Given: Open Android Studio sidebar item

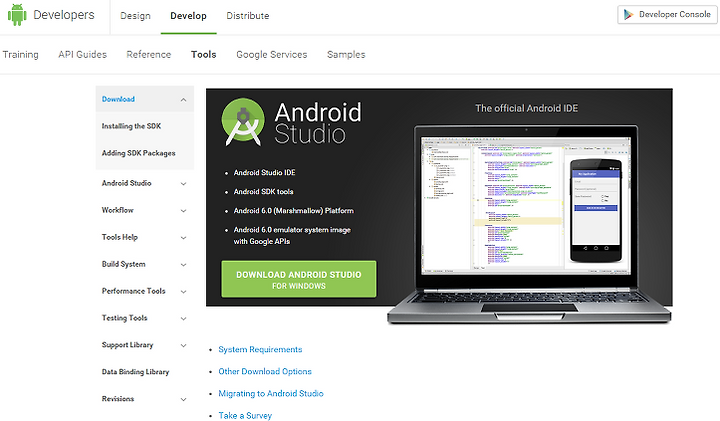Looking at the screenshot, I should pyautogui.click(x=126, y=183).
